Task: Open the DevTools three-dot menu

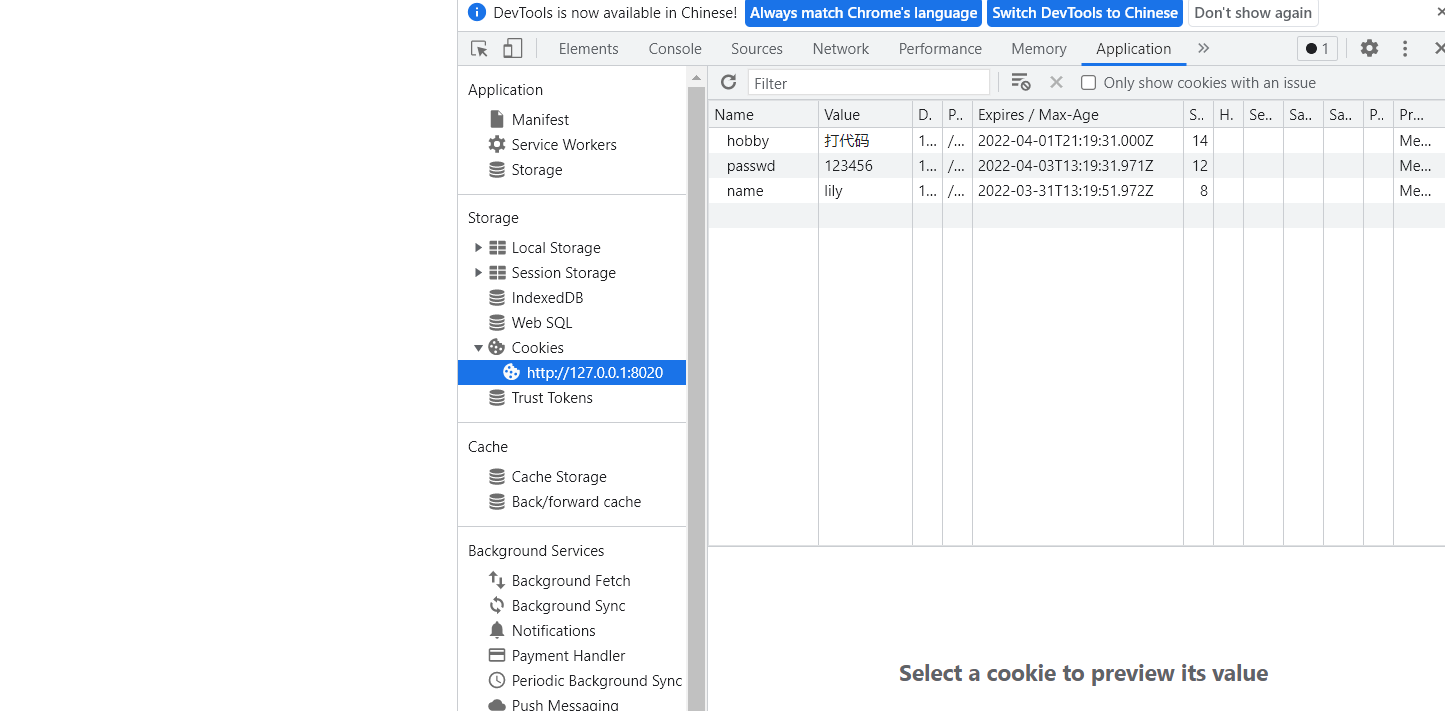Action: (x=1405, y=49)
